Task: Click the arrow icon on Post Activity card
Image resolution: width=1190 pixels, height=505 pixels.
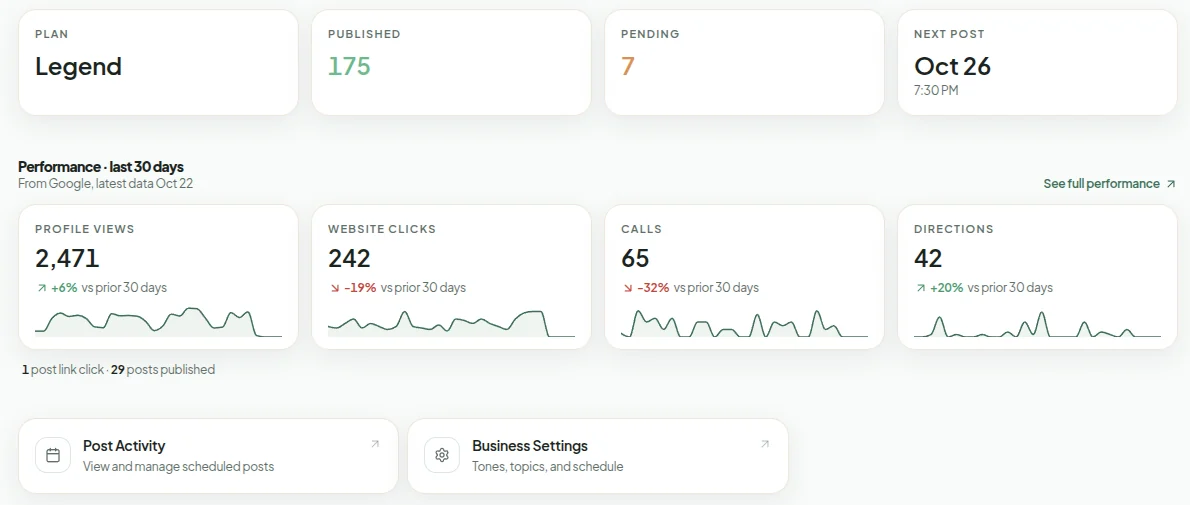Action: click(x=375, y=444)
